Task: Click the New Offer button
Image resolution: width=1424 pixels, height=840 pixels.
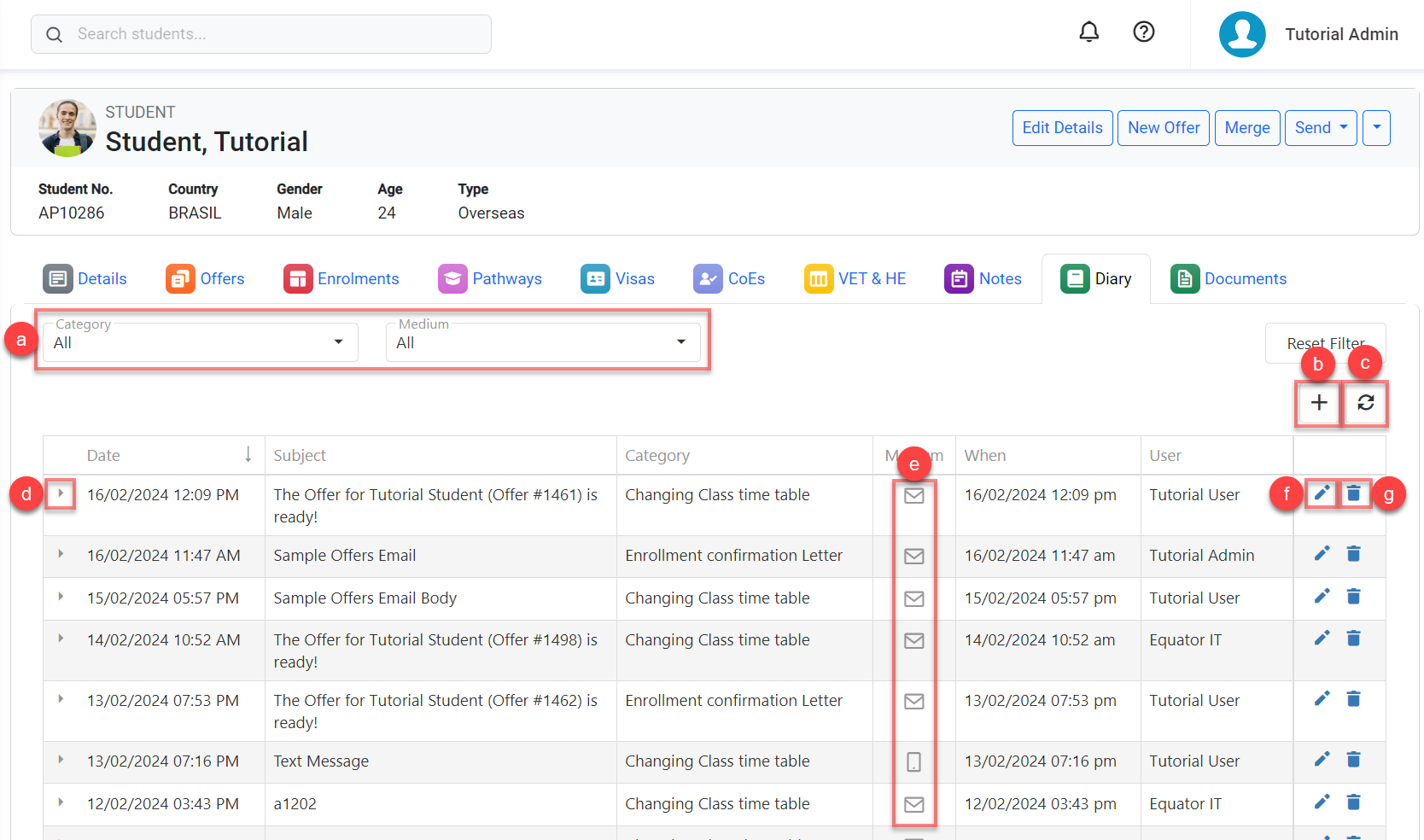Action: pos(1164,128)
